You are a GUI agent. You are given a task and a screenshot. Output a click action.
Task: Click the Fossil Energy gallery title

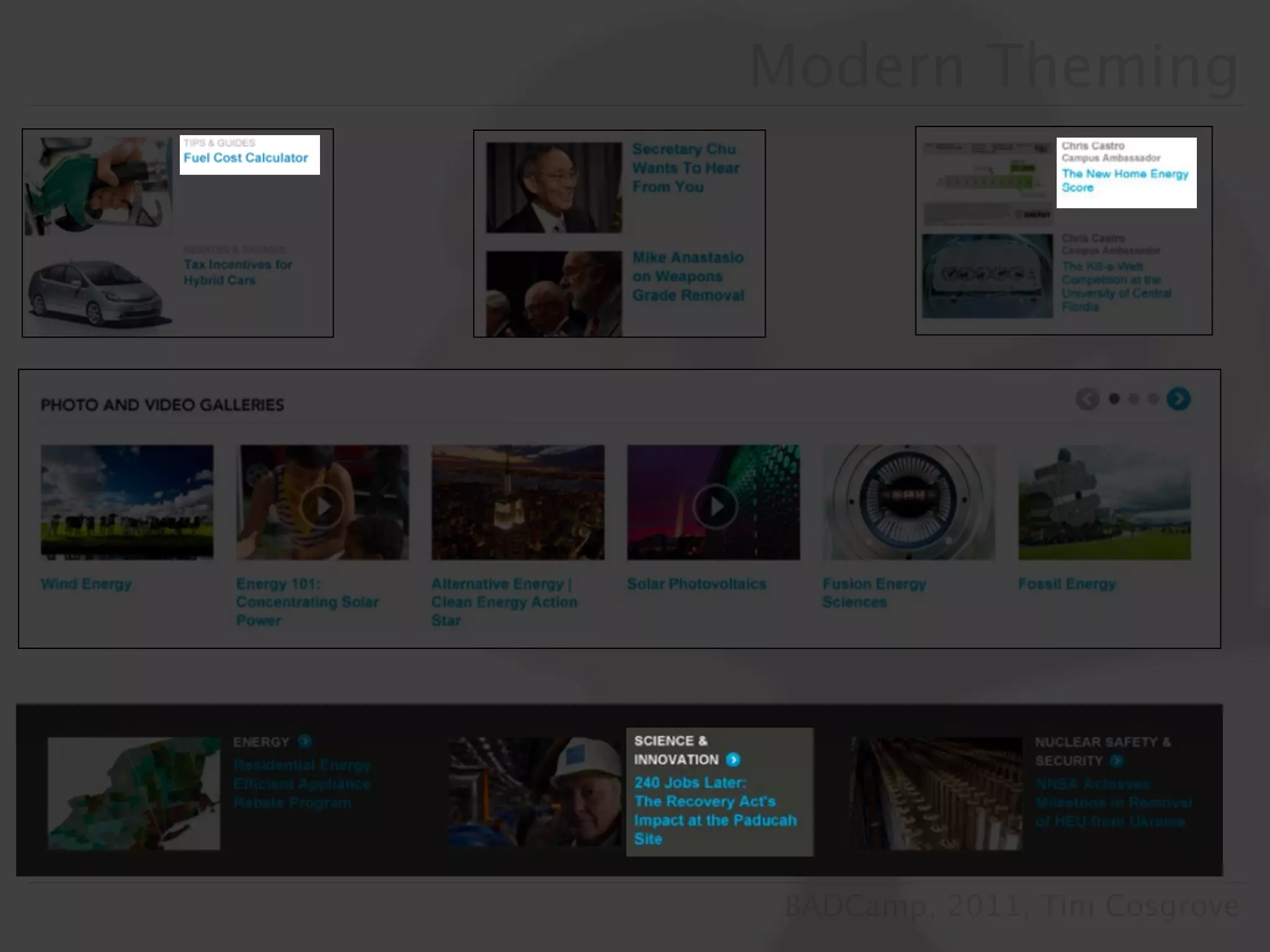click(x=1067, y=584)
